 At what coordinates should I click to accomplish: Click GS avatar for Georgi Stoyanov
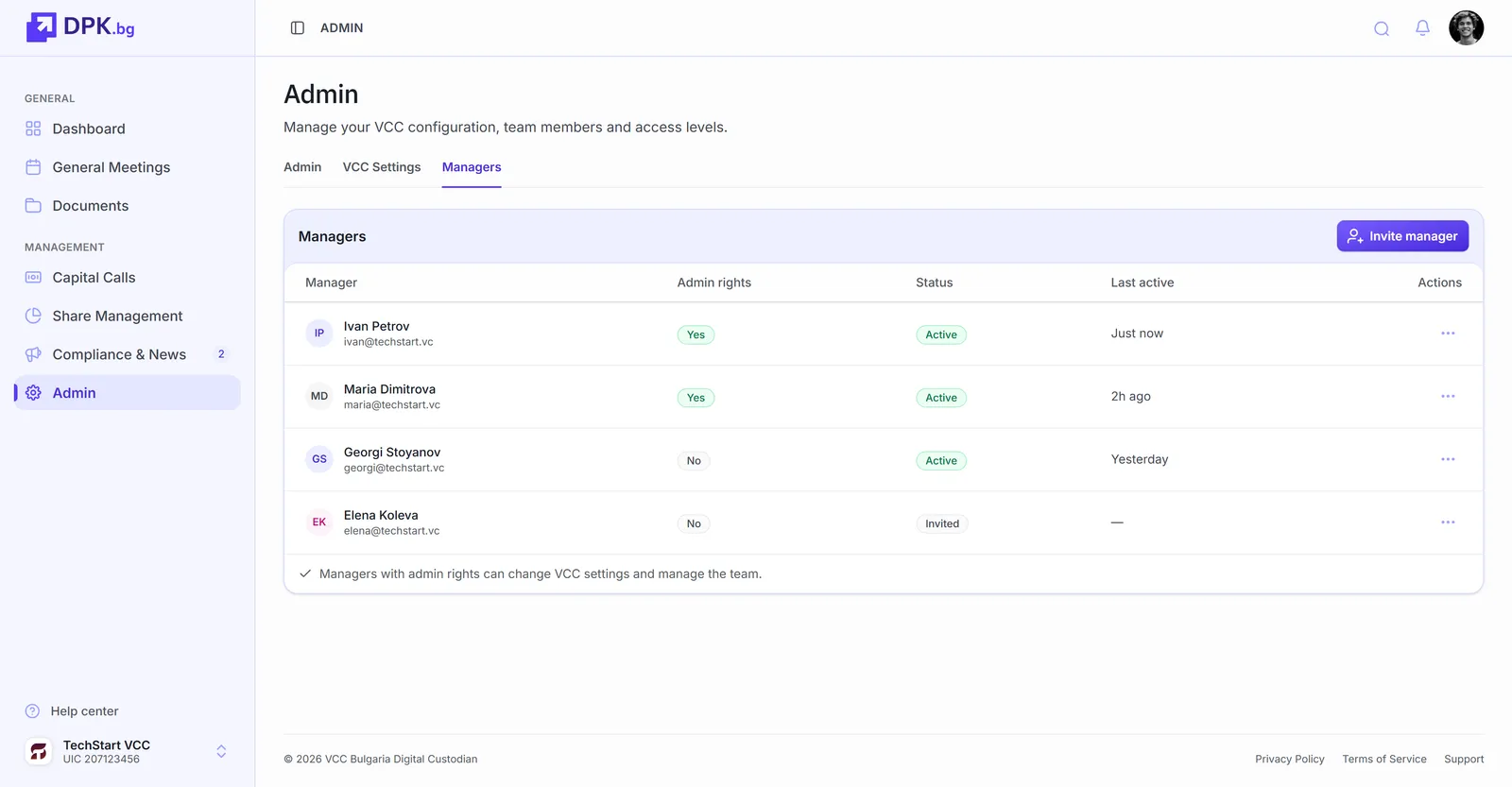pos(319,459)
